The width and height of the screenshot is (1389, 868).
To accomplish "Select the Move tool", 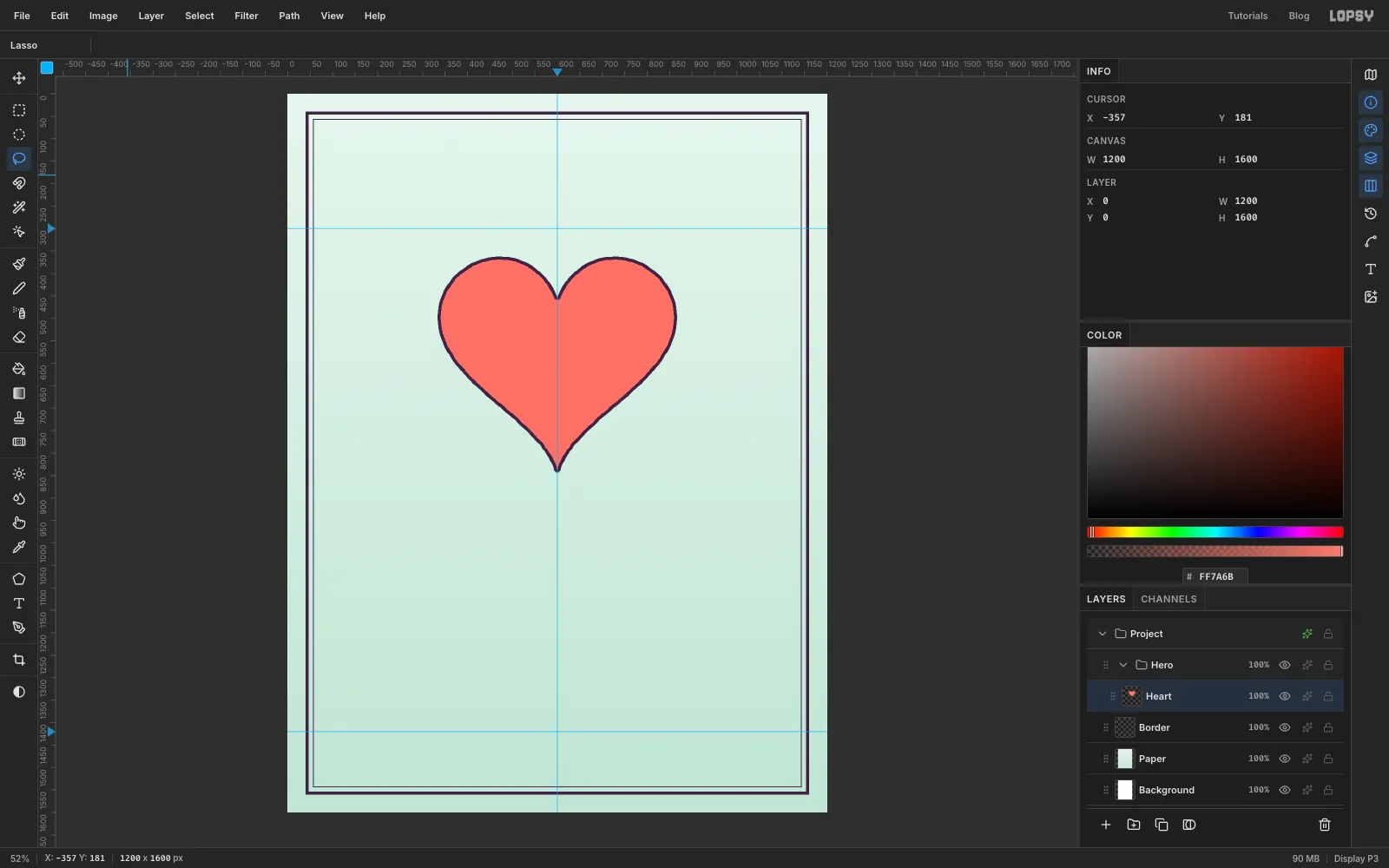I will tap(19, 78).
